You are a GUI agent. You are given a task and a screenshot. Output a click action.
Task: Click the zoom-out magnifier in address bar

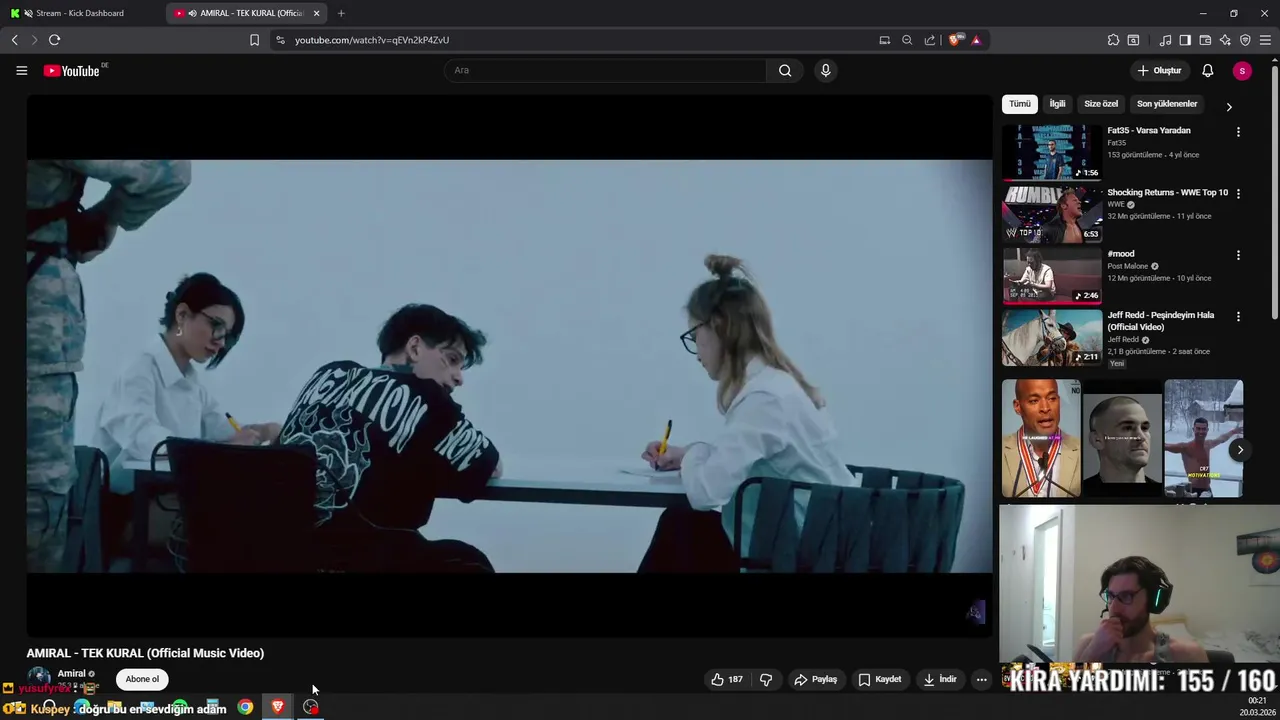pos(907,40)
